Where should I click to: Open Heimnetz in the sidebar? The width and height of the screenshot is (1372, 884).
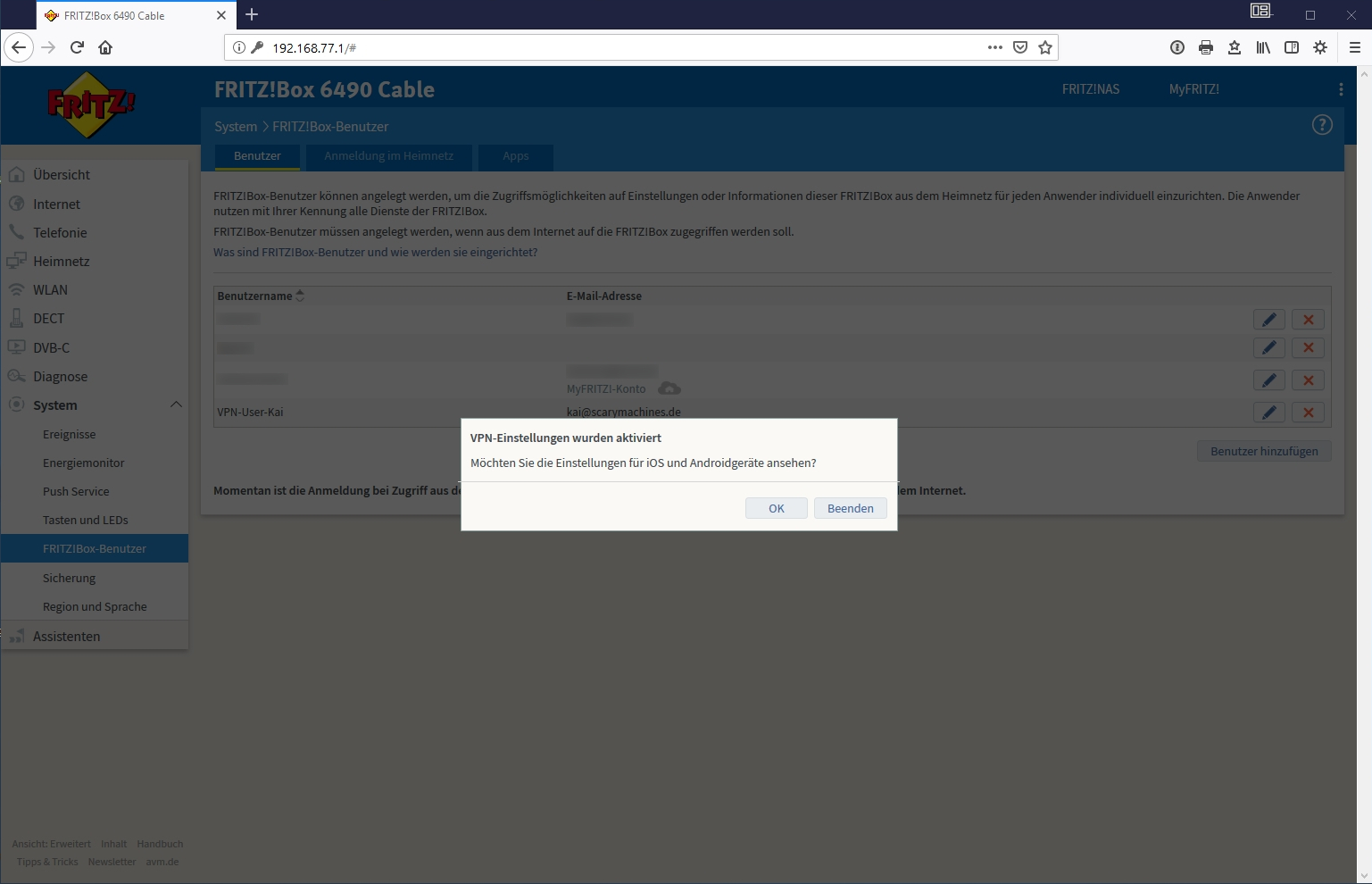(x=95, y=261)
